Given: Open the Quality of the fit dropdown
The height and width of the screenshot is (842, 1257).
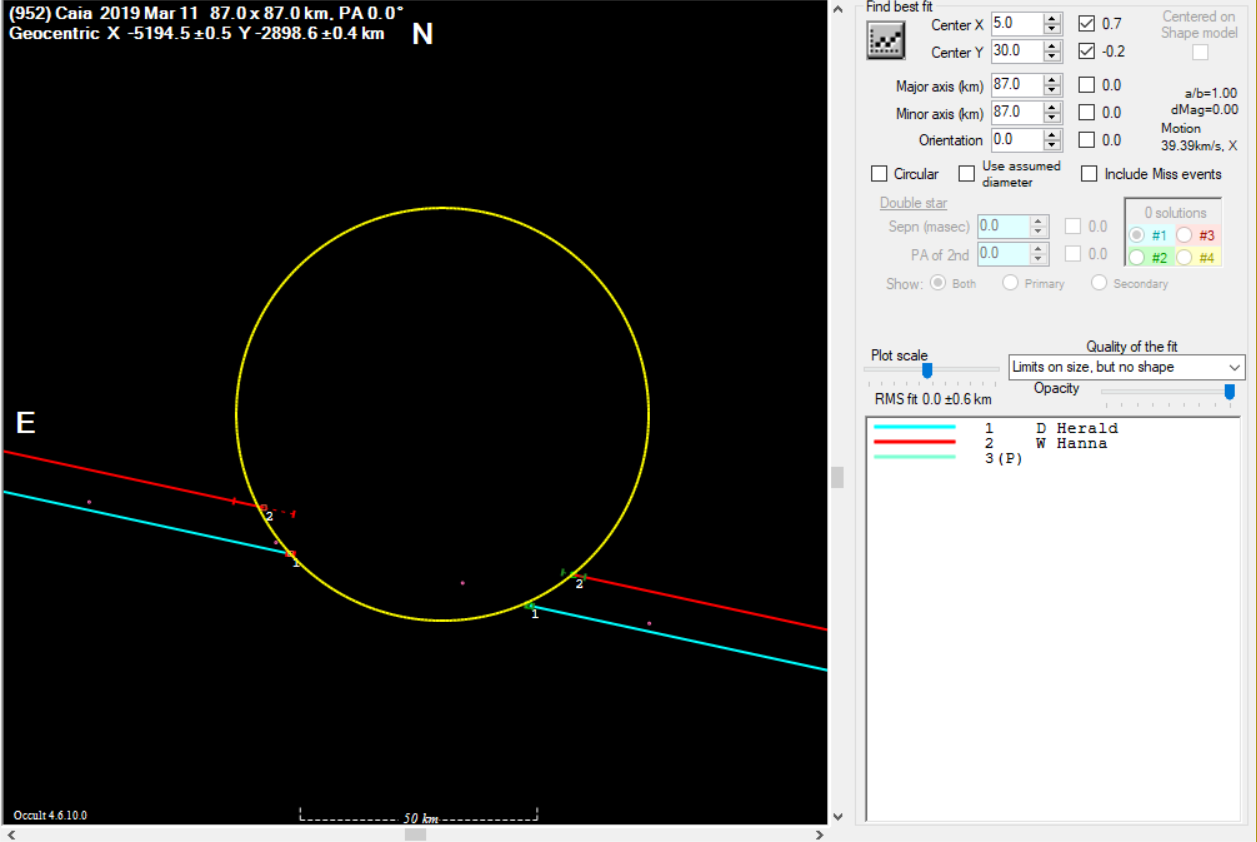Looking at the screenshot, I should (x=1127, y=367).
